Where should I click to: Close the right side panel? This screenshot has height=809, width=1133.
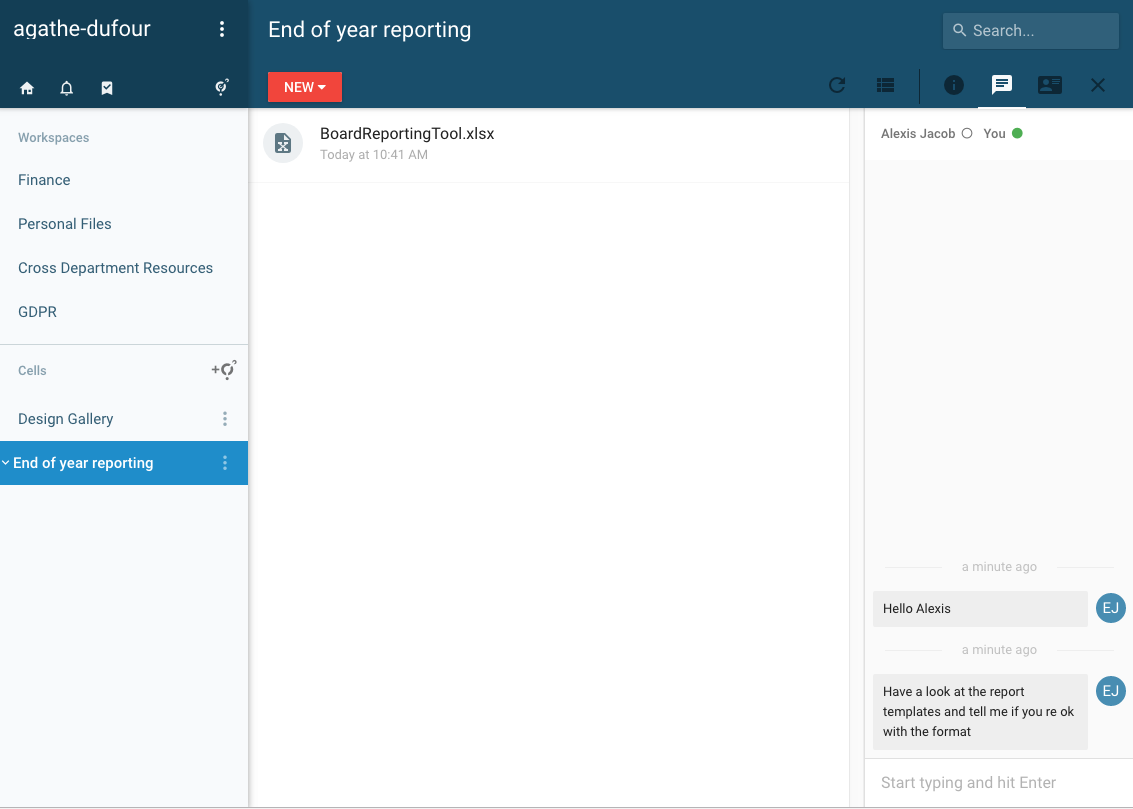1098,85
